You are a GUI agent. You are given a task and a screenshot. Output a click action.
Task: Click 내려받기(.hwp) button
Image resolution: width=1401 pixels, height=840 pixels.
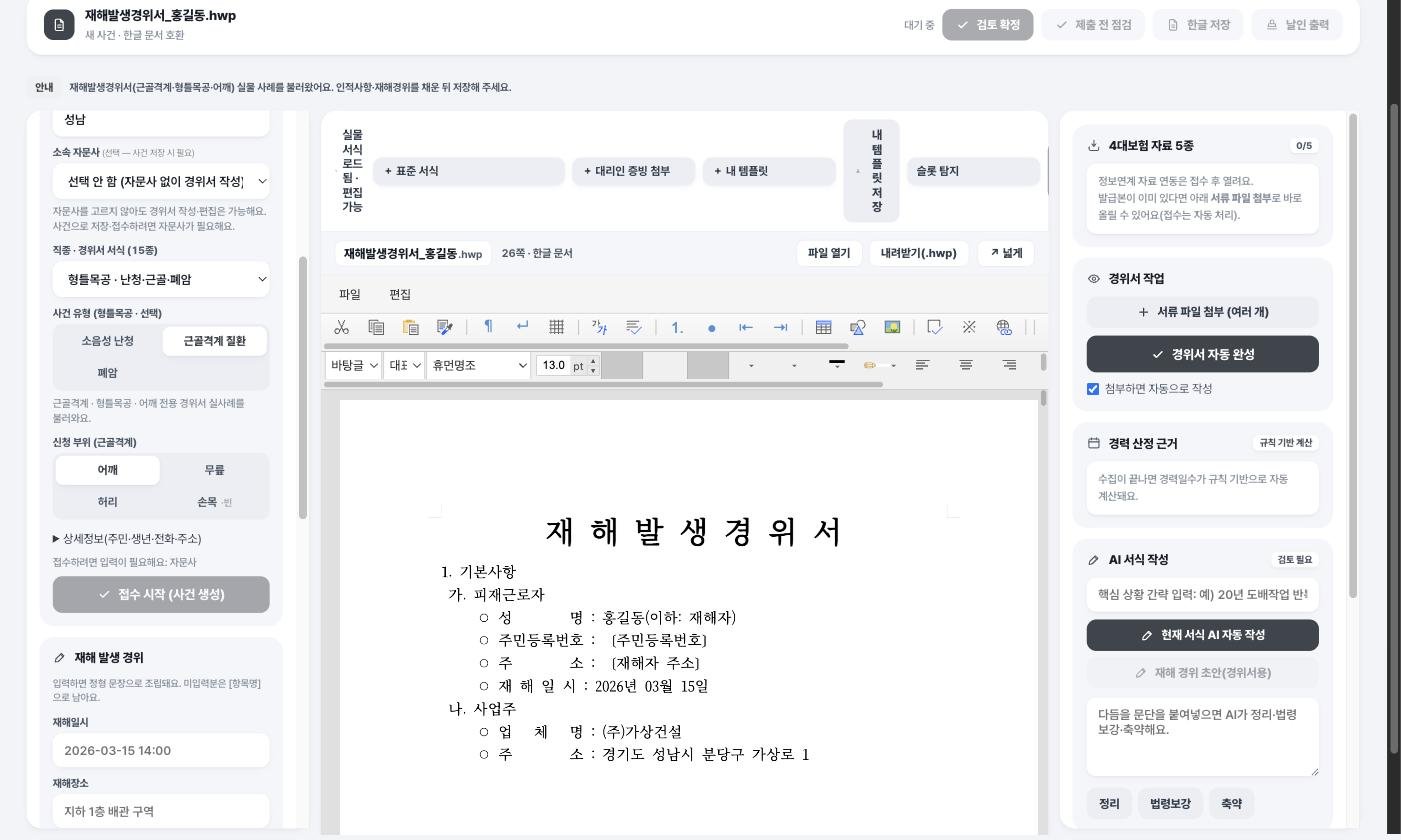pyautogui.click(x=919, y=253)
